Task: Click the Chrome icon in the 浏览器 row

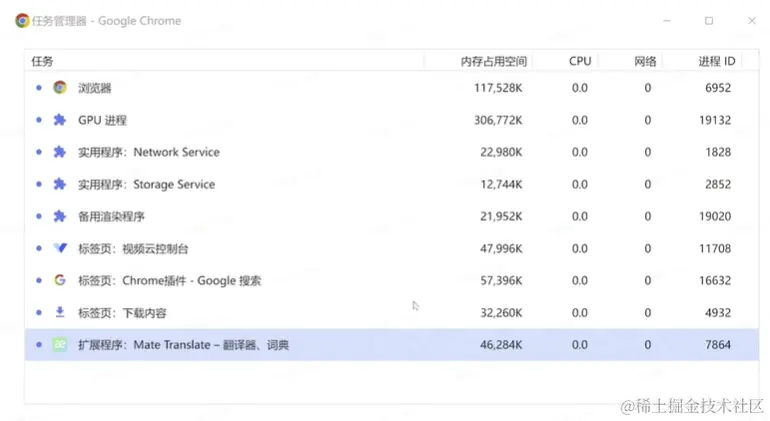Action: [x=60, y=88]
